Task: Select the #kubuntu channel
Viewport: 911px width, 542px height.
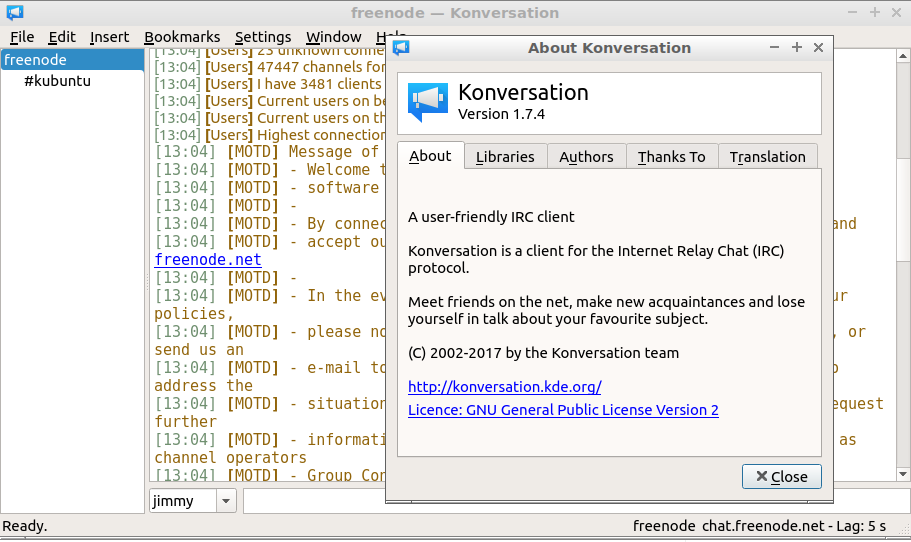Action: pos(58,81)
